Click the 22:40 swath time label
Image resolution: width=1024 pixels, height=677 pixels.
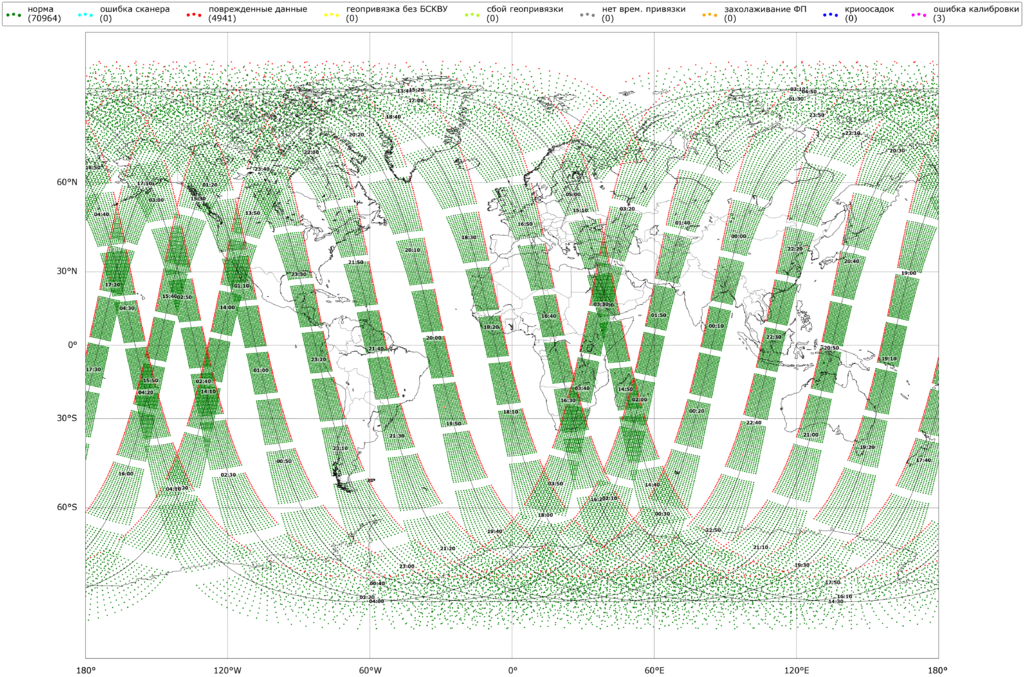pyautogui.click(x=754, y=423)
